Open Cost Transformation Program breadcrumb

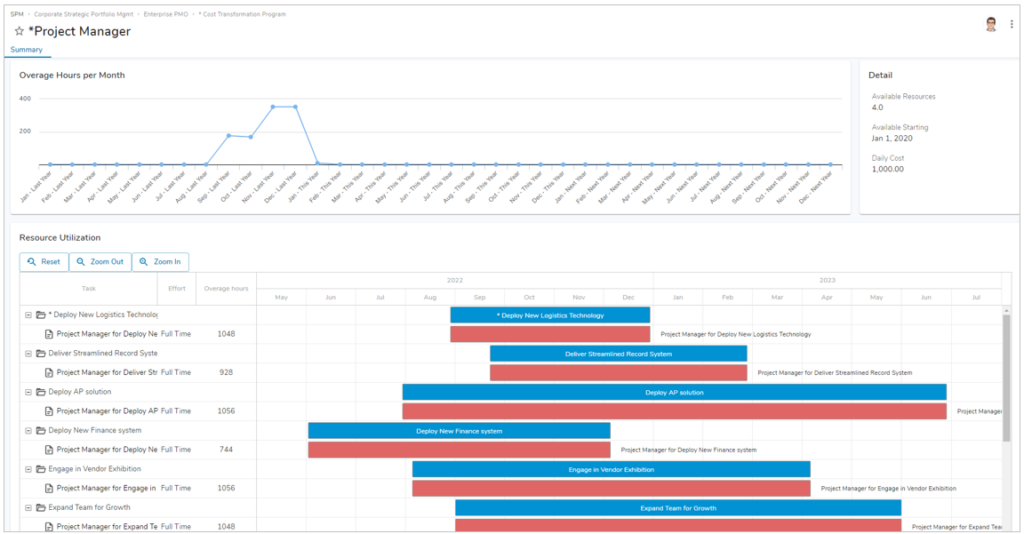tap(242, 14)
